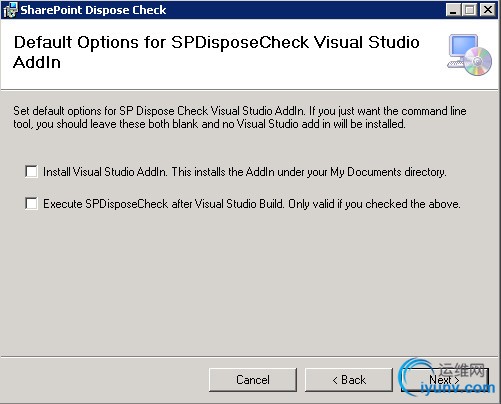Image resolution: width=501 pixels, height=404 pixels.
Task: Enable the Install Visual Studio AddIn checkbox
Action: 31,172
